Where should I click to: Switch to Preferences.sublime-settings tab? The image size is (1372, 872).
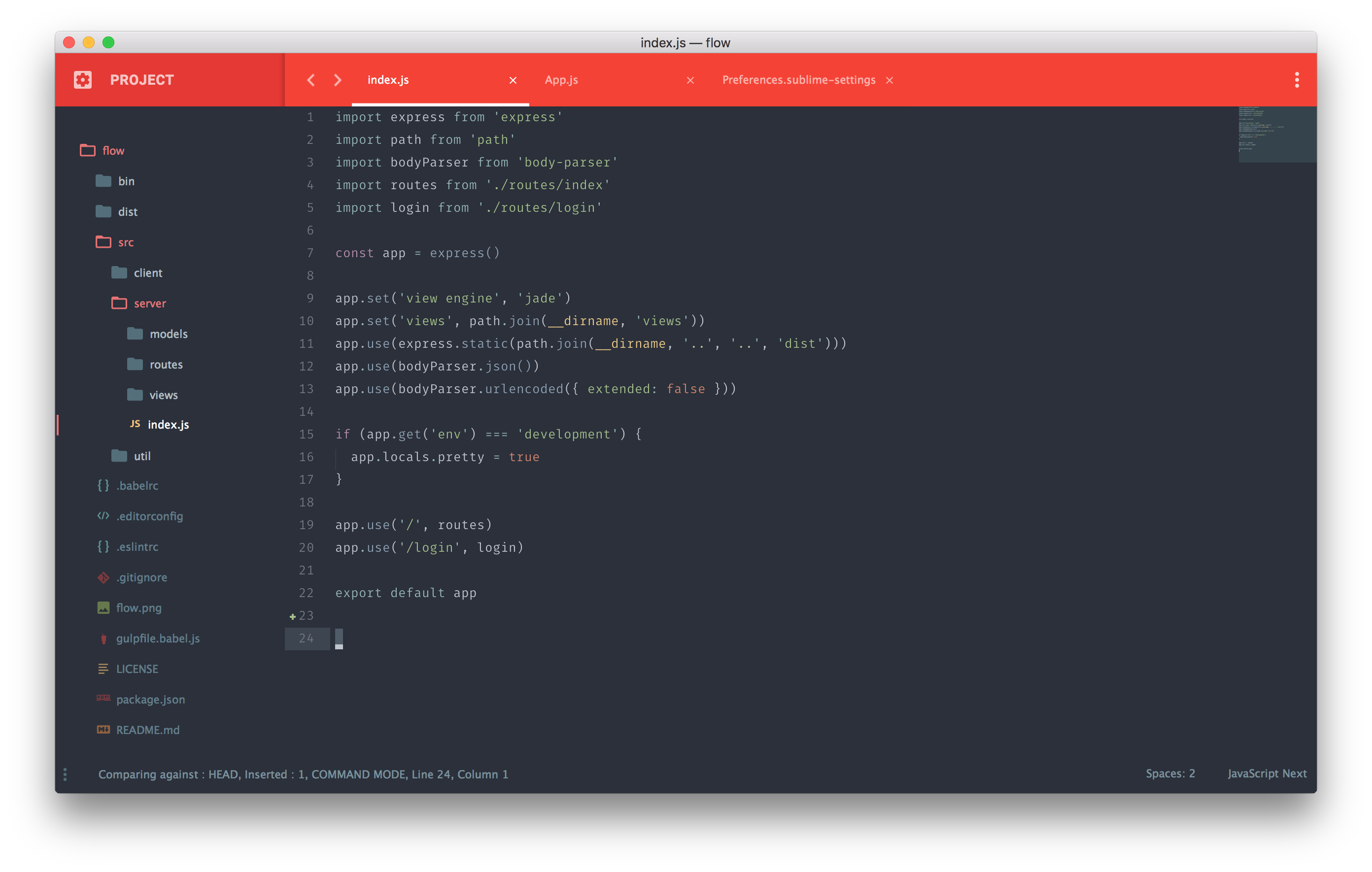point(798,80)
